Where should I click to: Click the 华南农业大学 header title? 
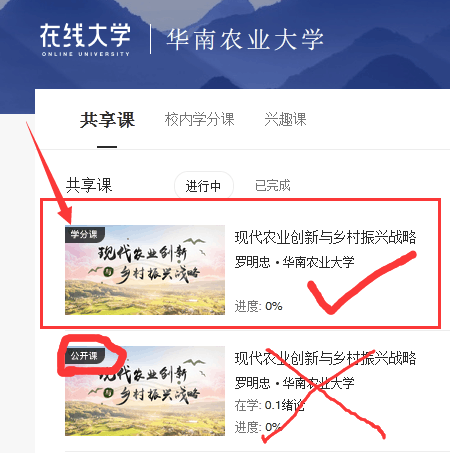click(x=245, y=40)
